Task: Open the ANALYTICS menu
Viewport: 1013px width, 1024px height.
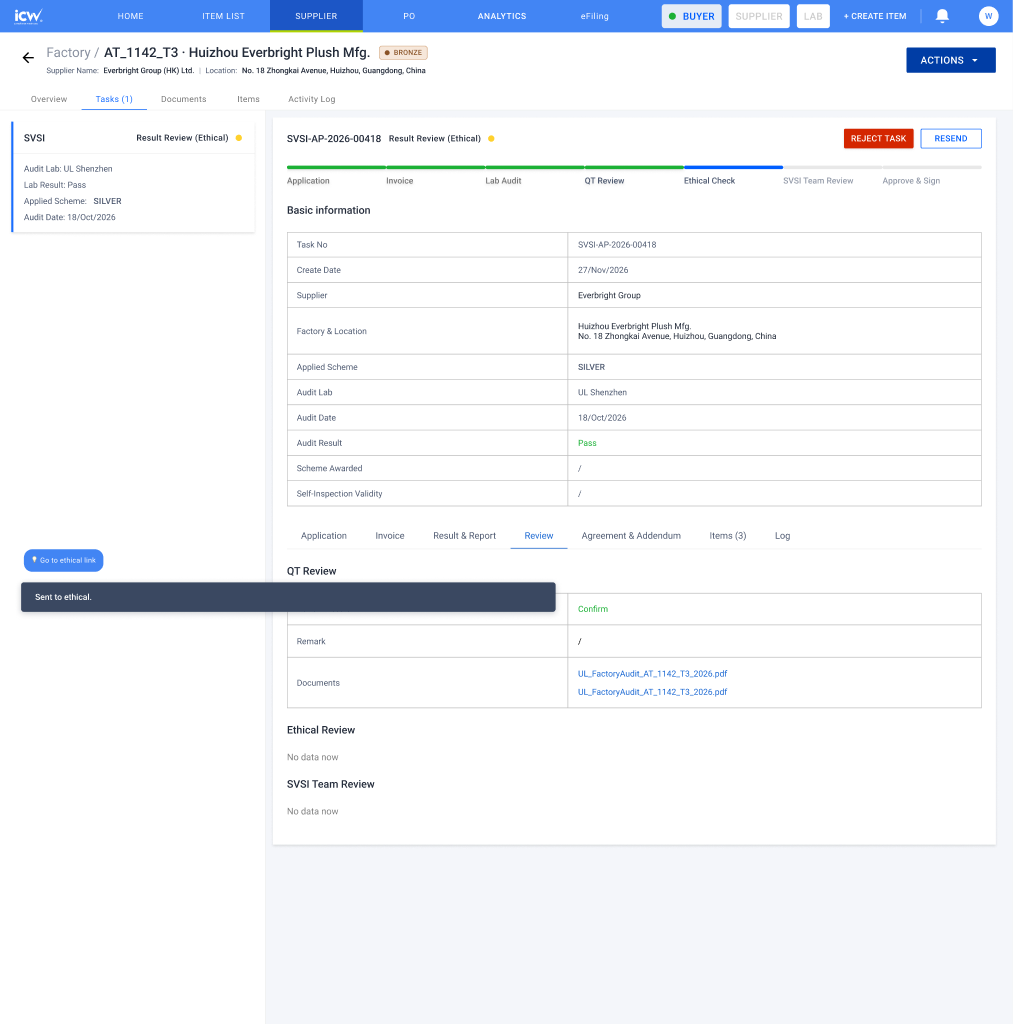Action: (502, 16)
